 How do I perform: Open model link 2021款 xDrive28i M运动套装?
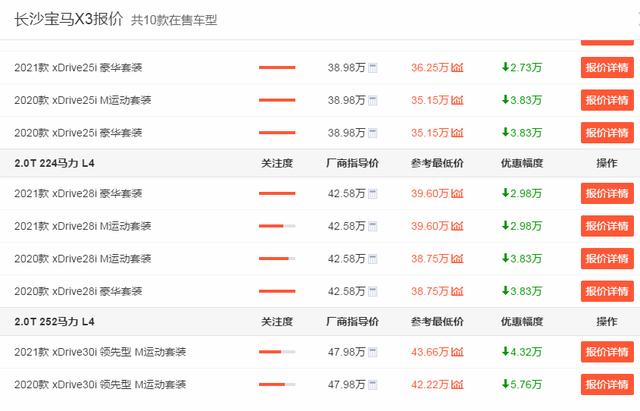(x=82, y=226)
